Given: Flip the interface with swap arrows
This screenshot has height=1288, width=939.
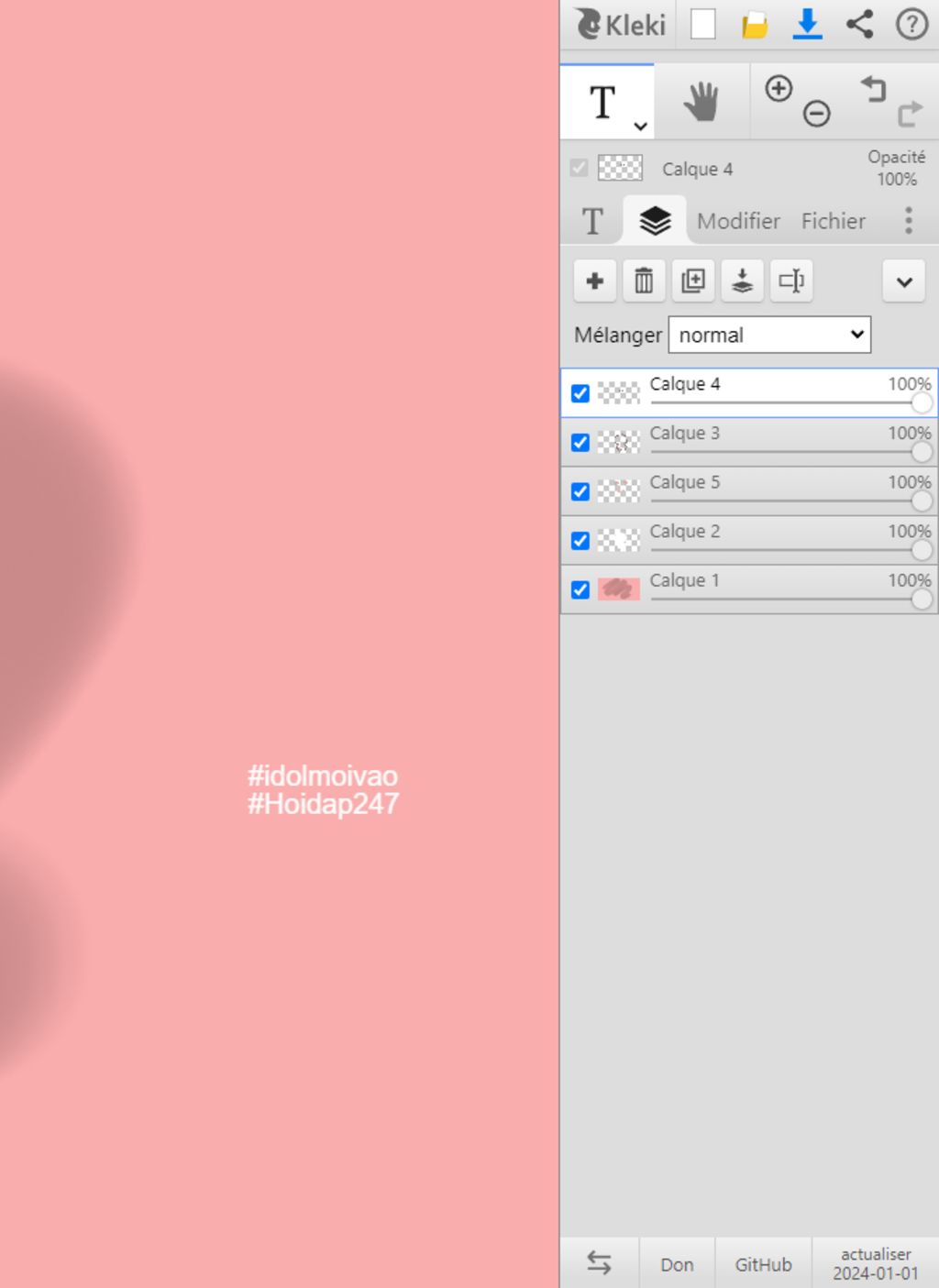Looking at the screenshot, I should [599, 1263].
